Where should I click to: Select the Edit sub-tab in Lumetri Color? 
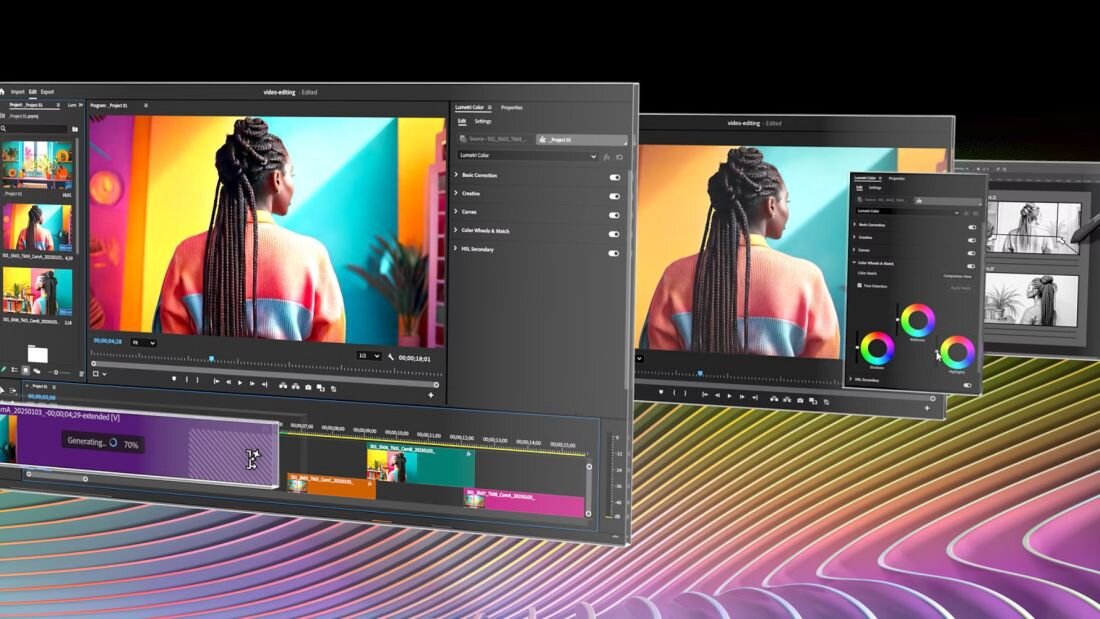point(462,121)
